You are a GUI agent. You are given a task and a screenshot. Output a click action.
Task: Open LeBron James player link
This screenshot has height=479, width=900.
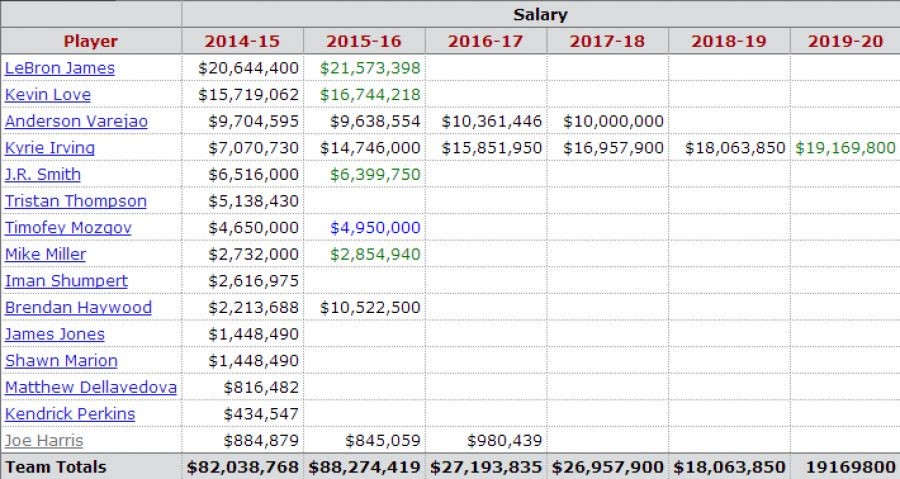tap(60, 68)
